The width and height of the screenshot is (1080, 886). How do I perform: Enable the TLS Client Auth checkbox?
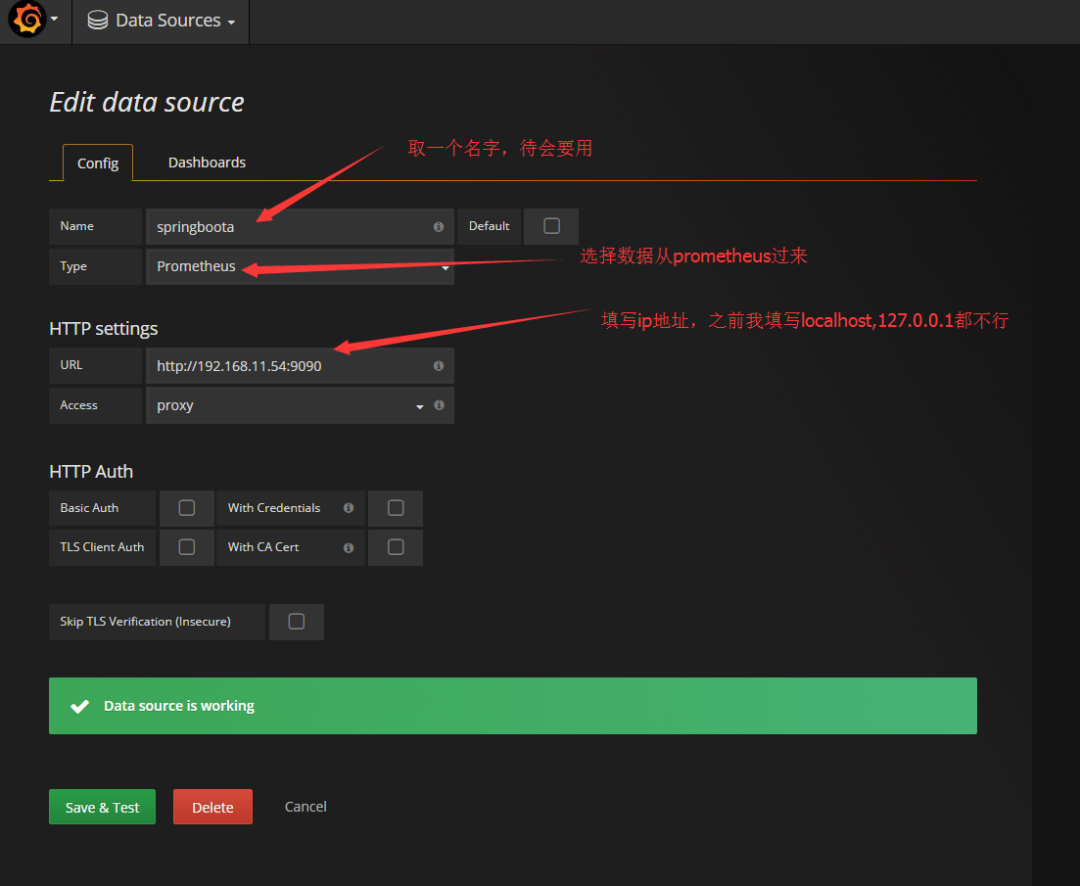187,547
